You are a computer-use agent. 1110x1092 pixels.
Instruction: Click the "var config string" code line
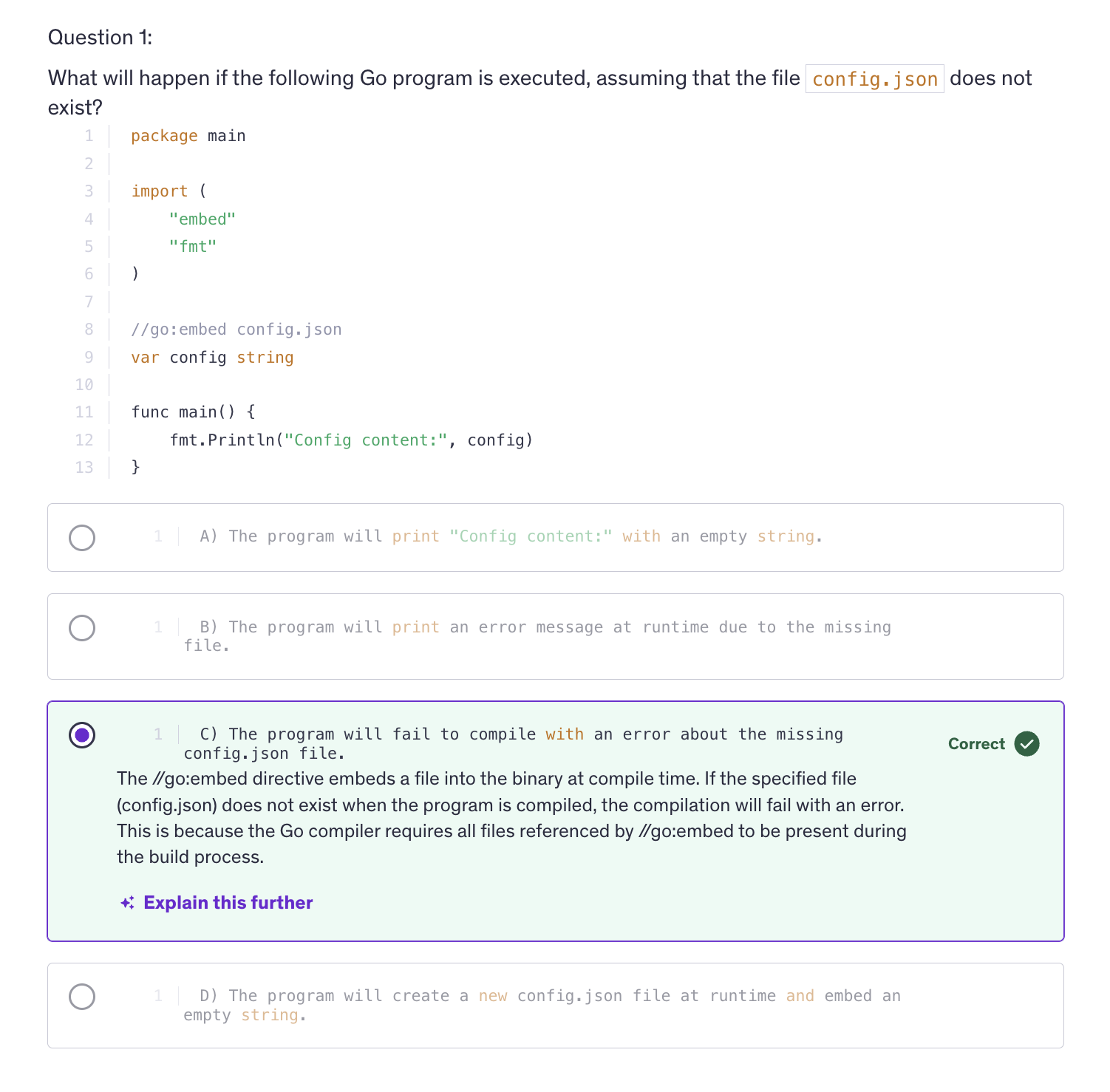pos(212,358)
